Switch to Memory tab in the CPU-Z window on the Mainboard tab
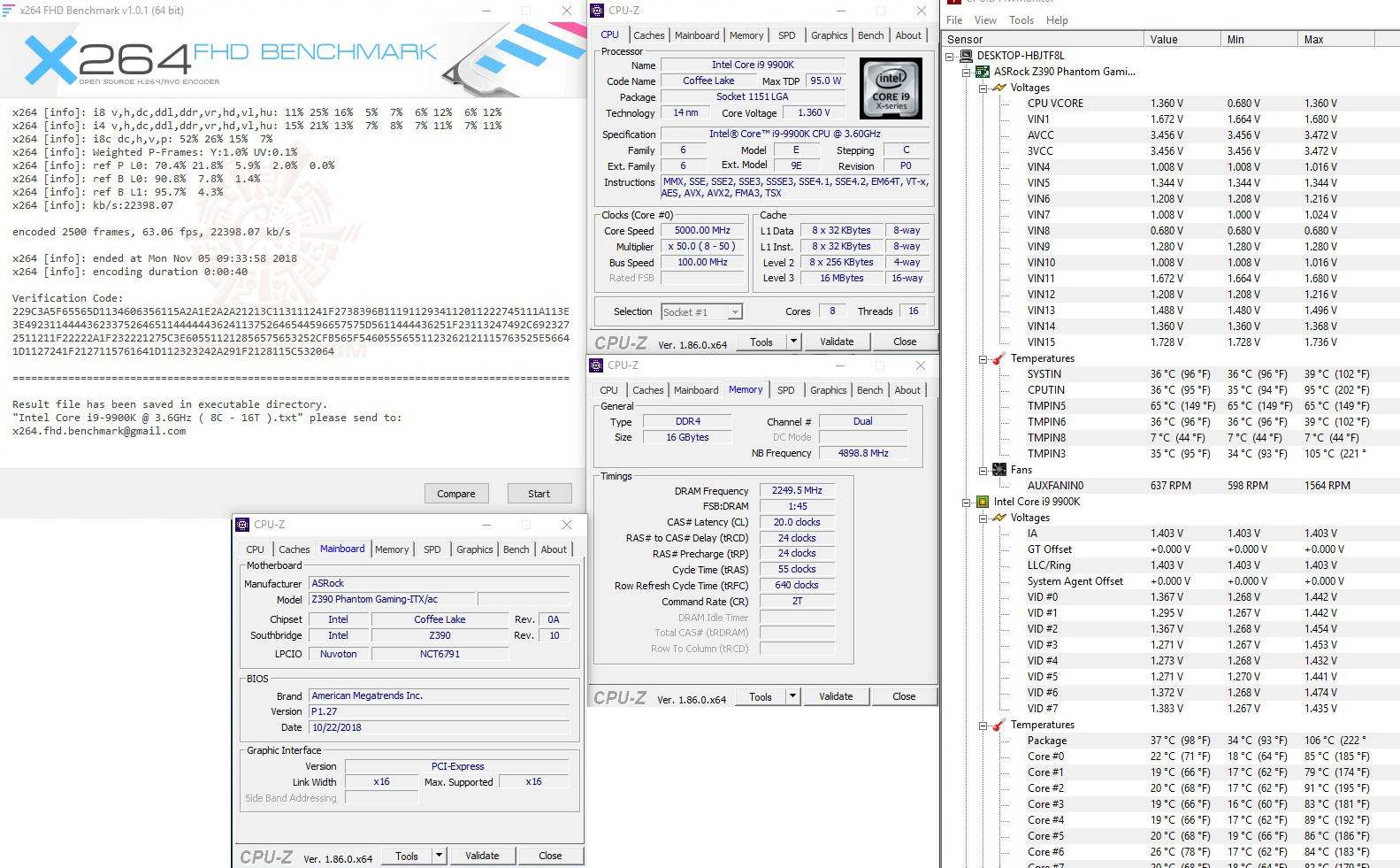 pyautogui.click(x=392, y=549)
